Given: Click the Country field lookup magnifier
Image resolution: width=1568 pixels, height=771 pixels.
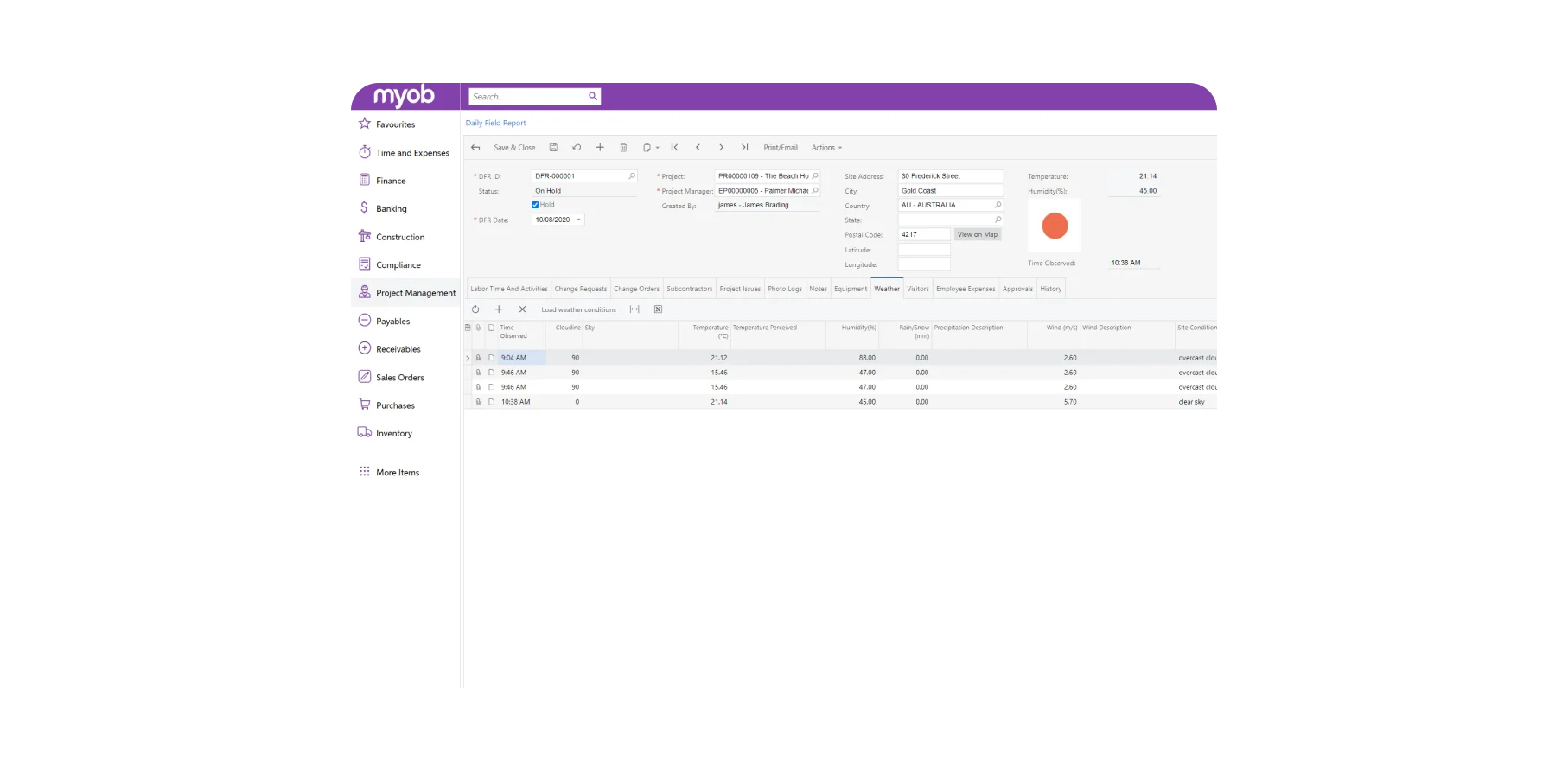Looking at the screenshot, I should point(998,205).
